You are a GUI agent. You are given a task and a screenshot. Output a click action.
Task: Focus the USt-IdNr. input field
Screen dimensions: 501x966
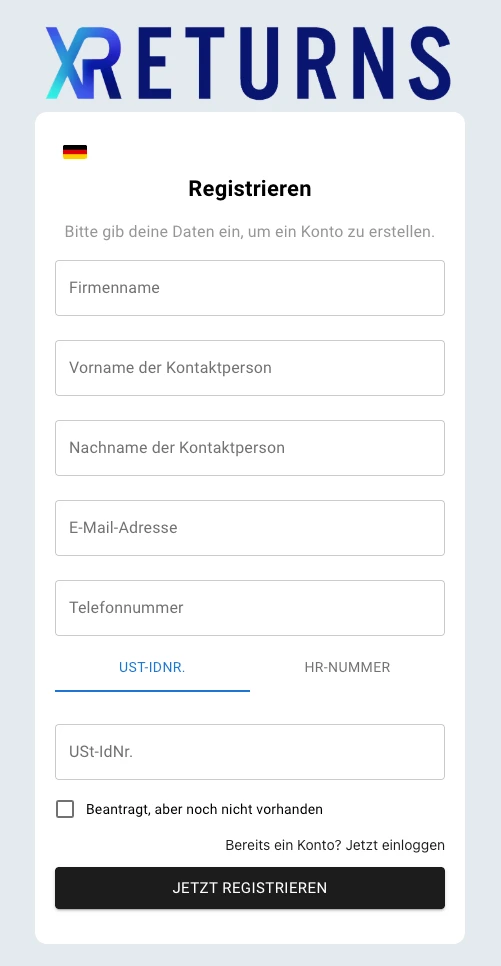250,752
